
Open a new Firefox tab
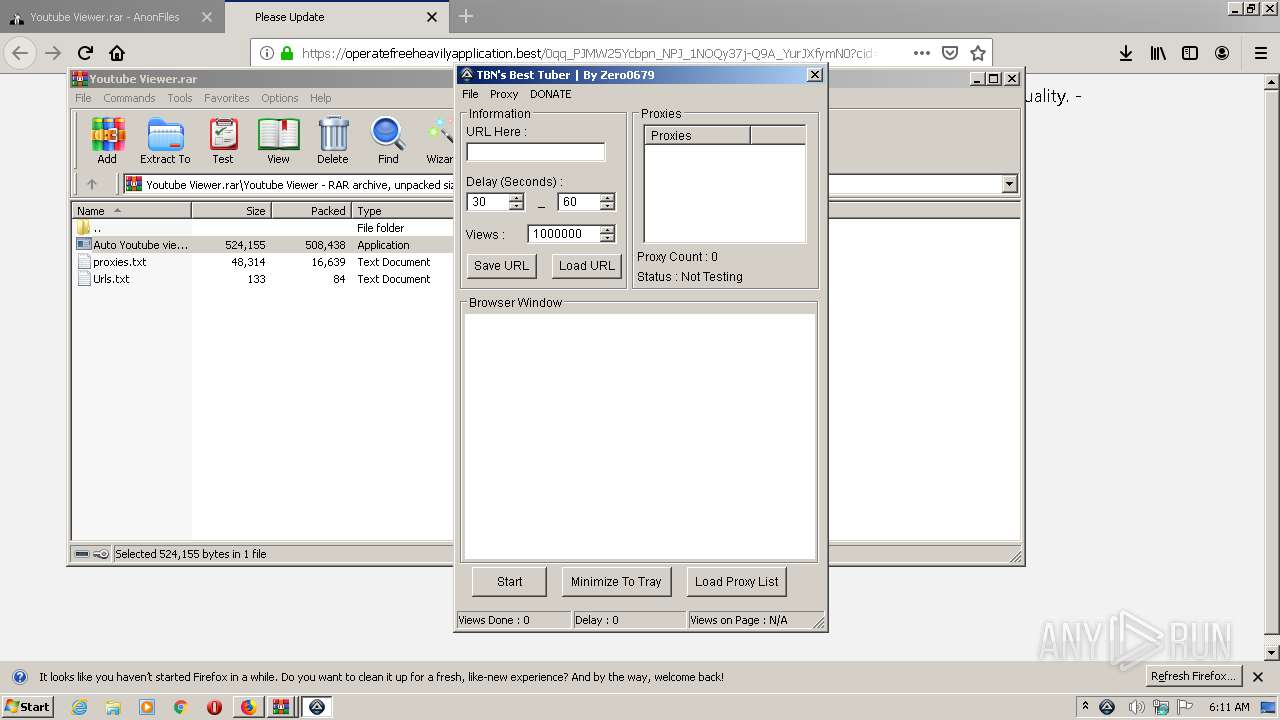click(466, 16)
